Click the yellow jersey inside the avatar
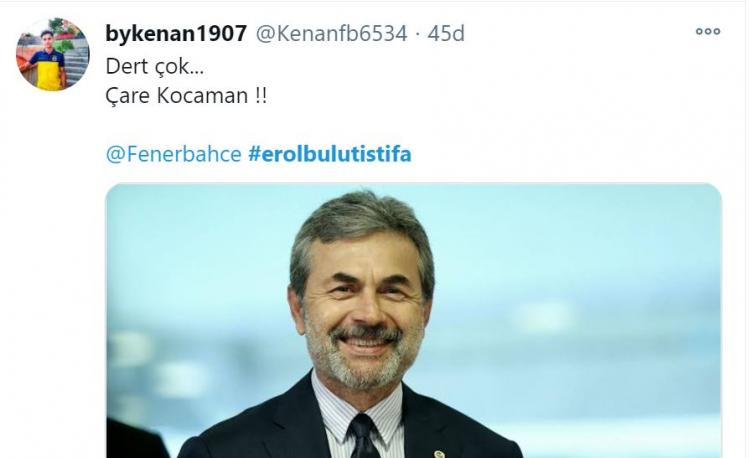This screenshot has height=458, width=750. point(50,72)
